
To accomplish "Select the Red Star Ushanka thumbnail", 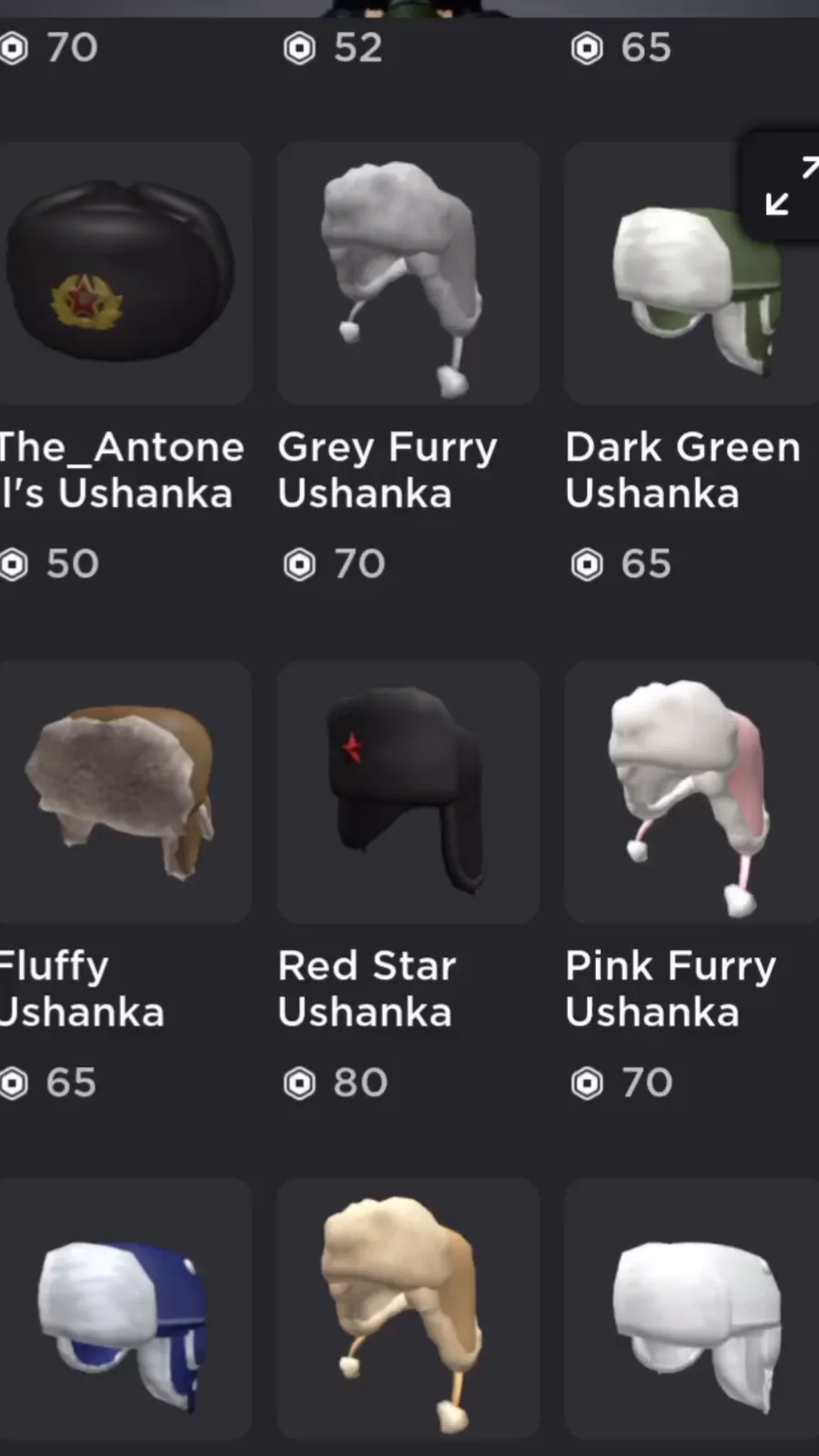I will click(x=408, y=792).
